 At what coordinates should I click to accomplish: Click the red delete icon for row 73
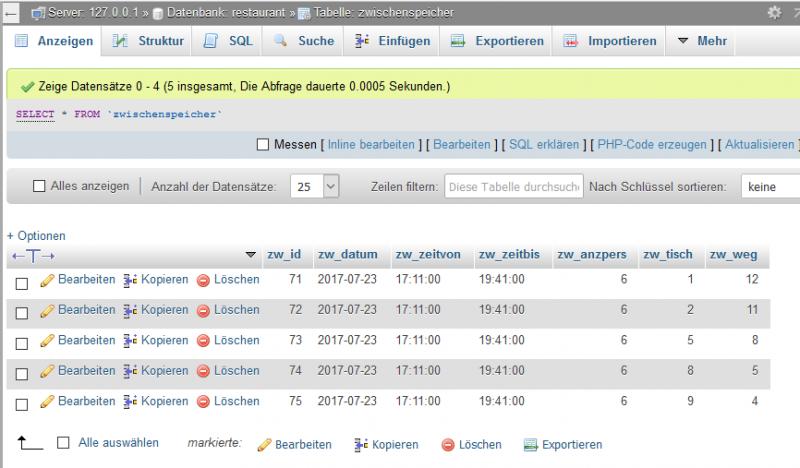click(203, 341)
